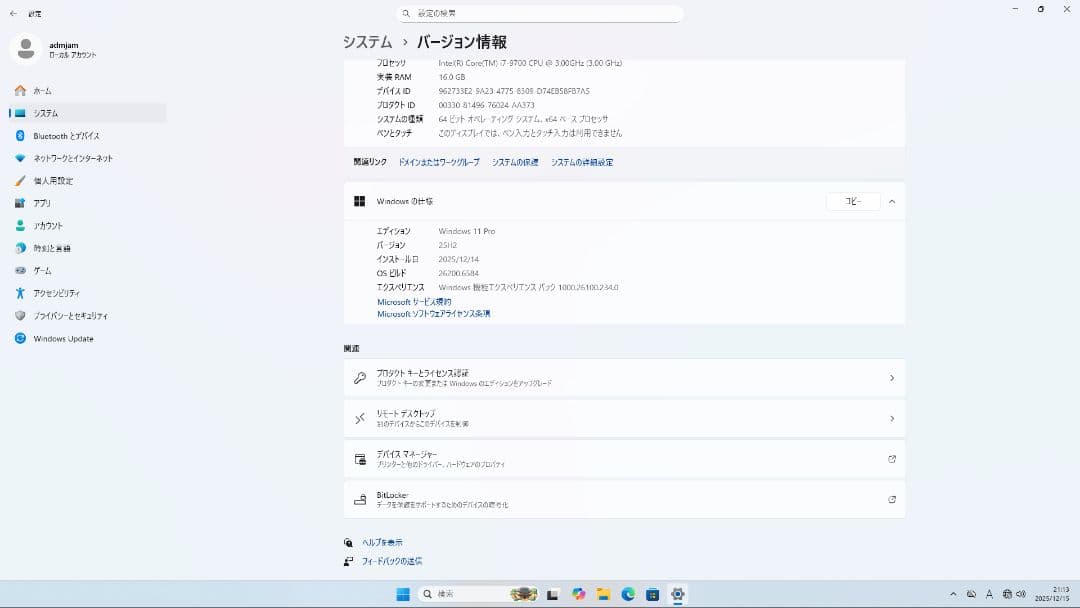Expand the リモートデスクトップ row
The height and width of the screenshot is (608, 1080).
coord(891,418)
